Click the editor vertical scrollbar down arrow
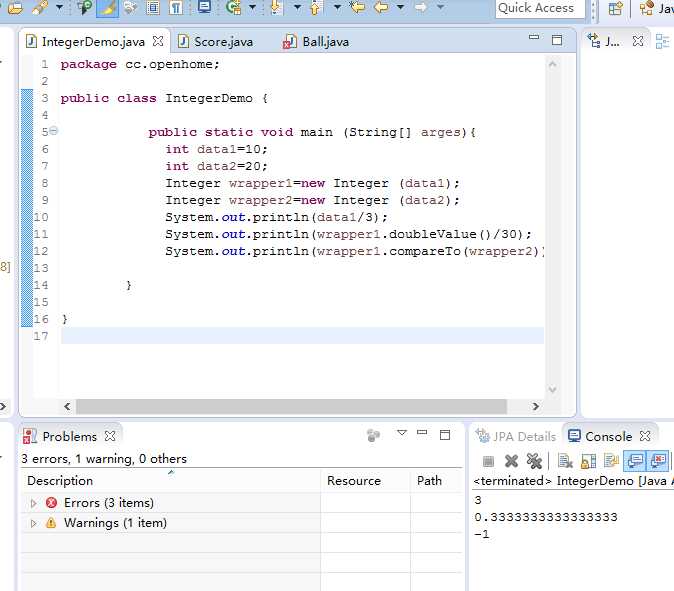The height and width of the screenshot is (591, 674). (x=553, y=390)
